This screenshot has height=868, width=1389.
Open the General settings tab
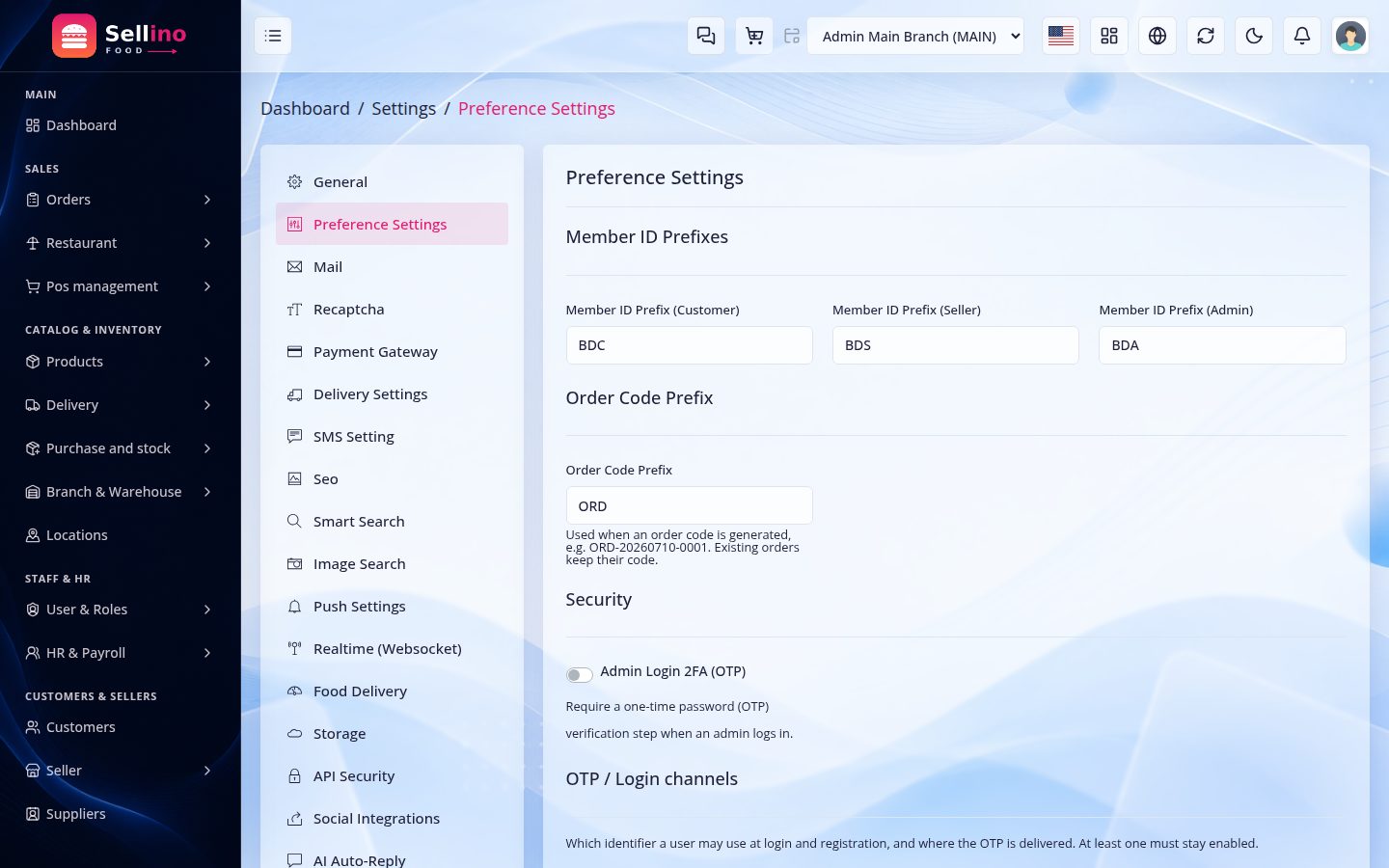pyautogui.click(x=392, y=181)
